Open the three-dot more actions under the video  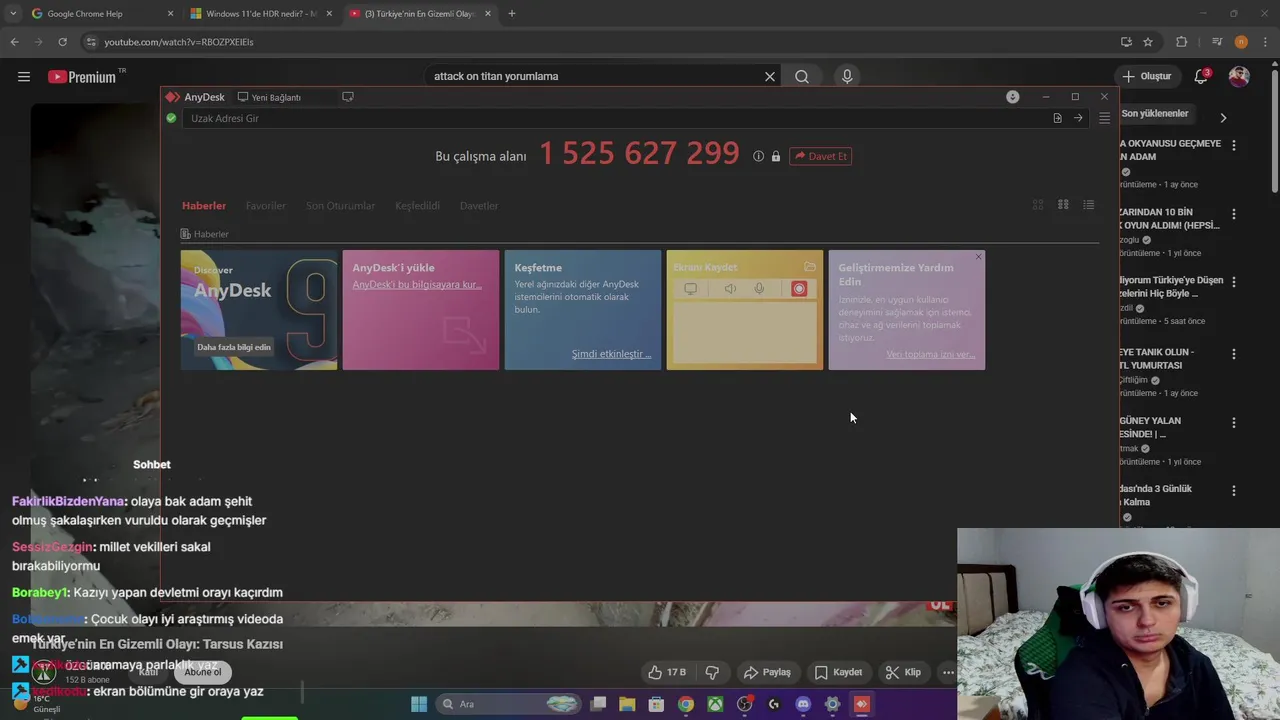click(x=948, y=672)
